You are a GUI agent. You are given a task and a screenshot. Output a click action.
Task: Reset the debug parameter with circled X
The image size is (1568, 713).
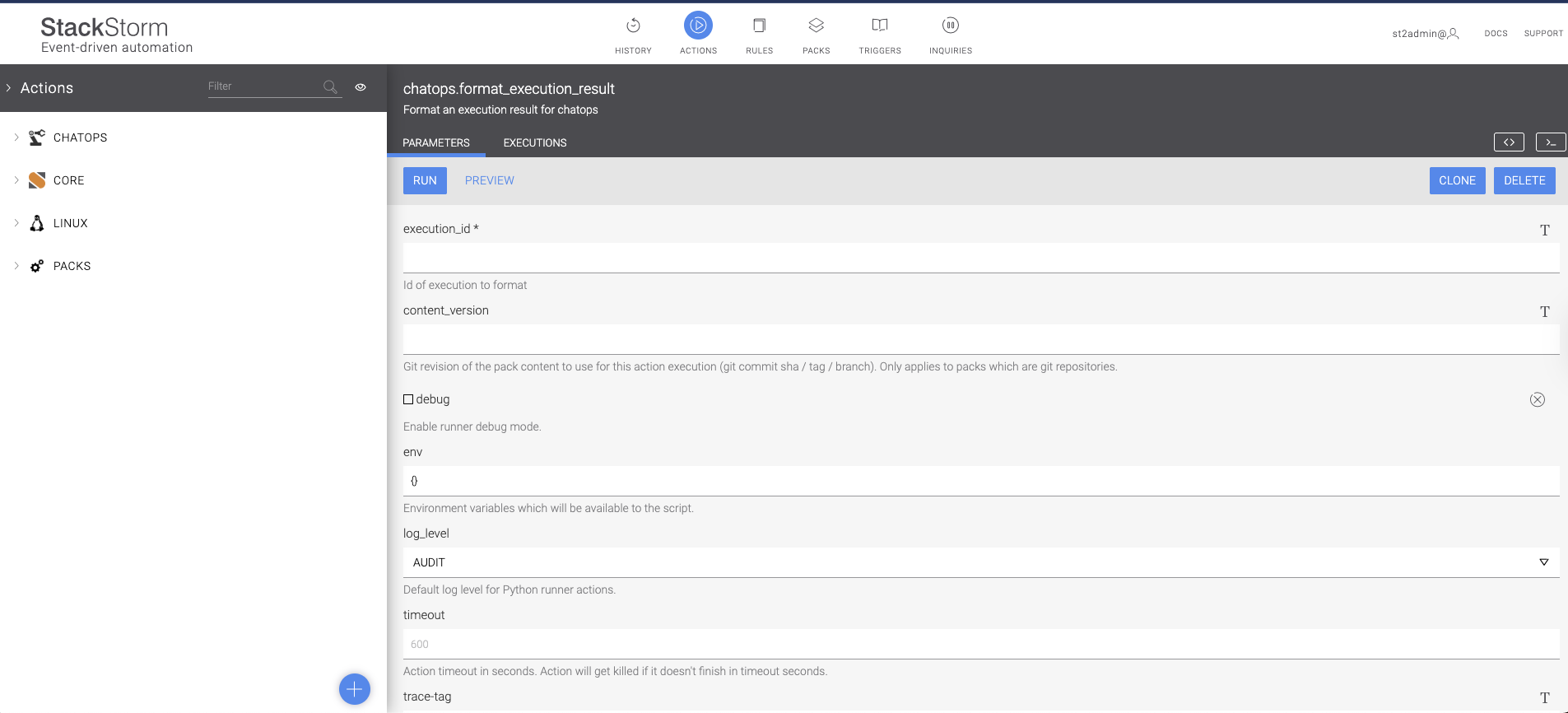tap(1538, 399)
